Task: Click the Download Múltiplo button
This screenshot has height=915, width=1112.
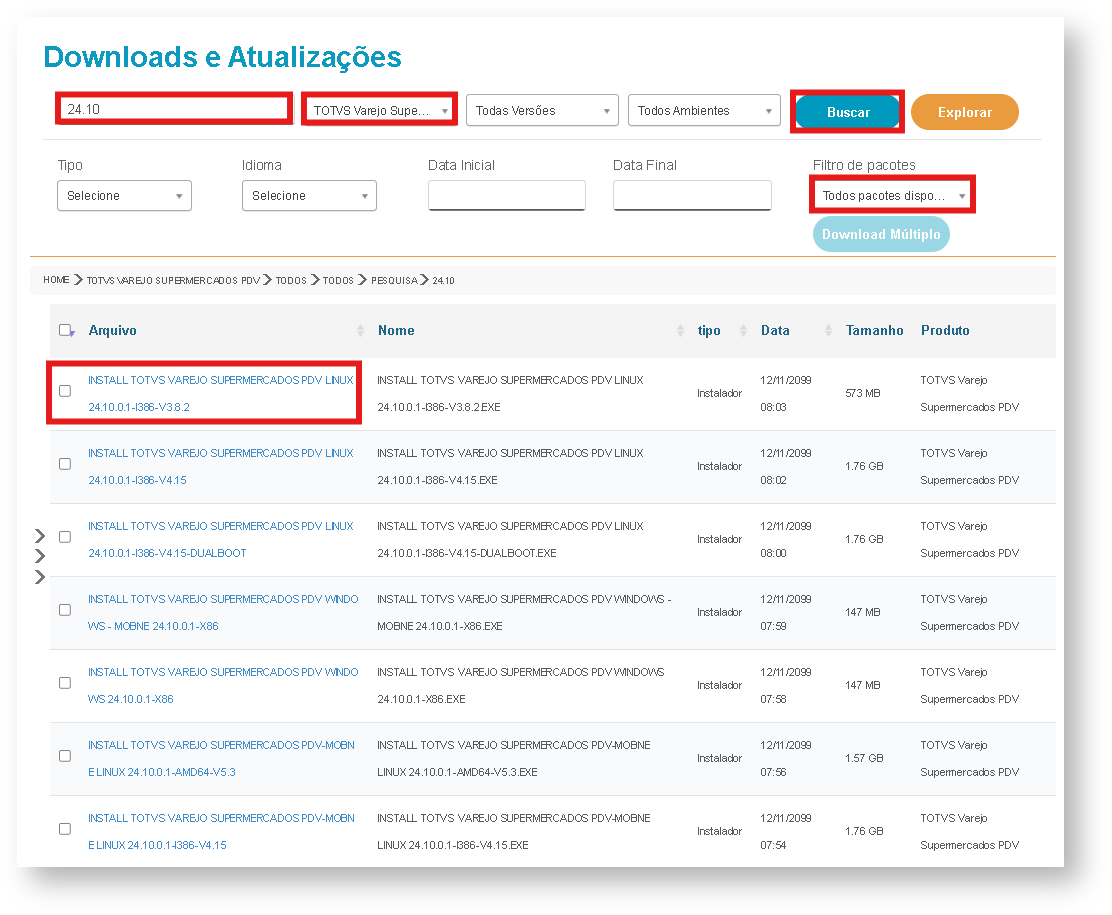Action: click(x=881, y=234)
